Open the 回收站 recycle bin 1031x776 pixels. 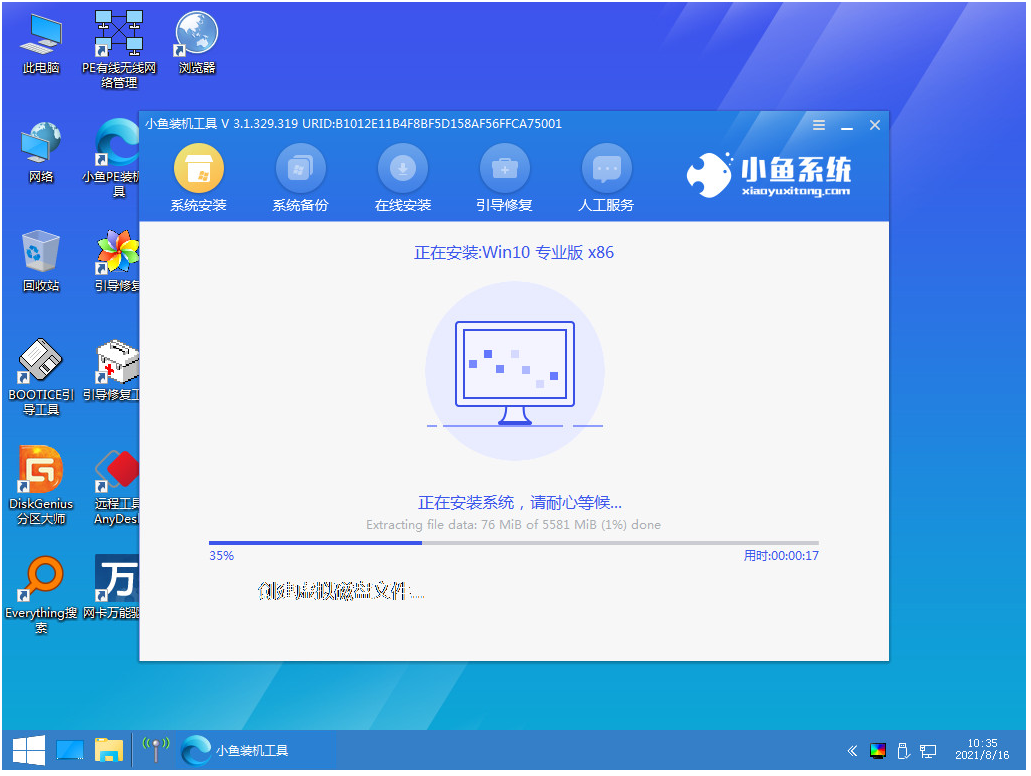41,253
